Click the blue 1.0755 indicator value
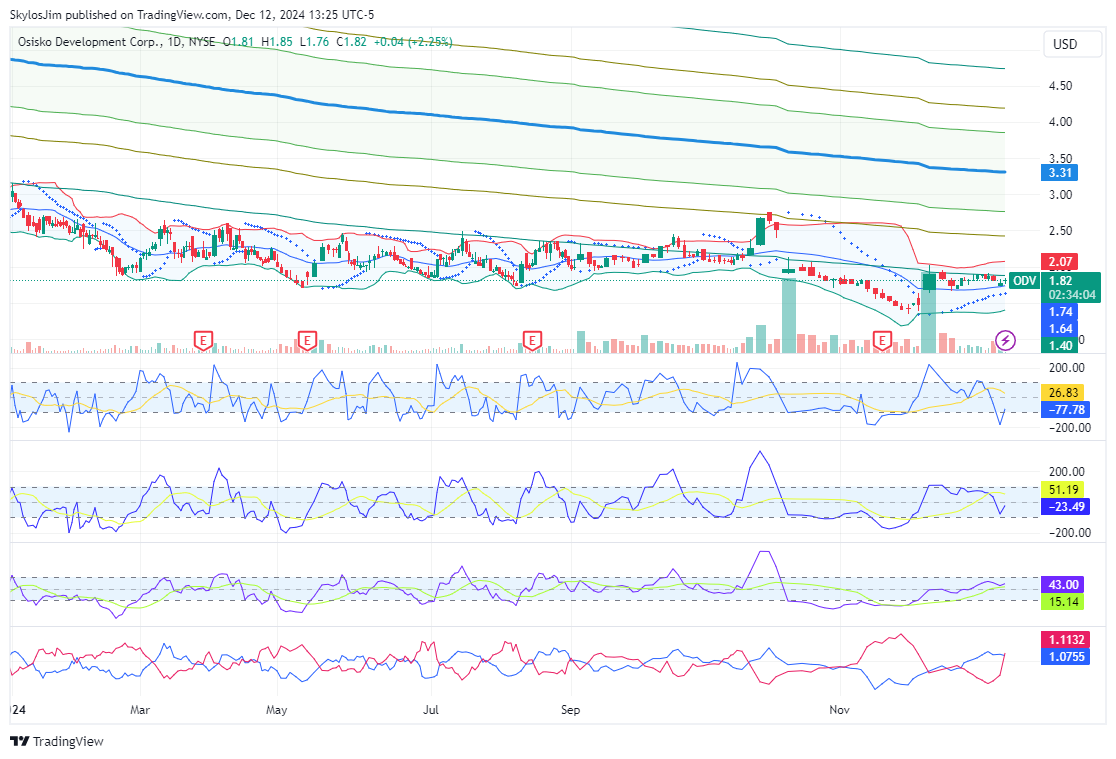The height and width of the screenshot is (759, 1116). tap(1065, 656)
